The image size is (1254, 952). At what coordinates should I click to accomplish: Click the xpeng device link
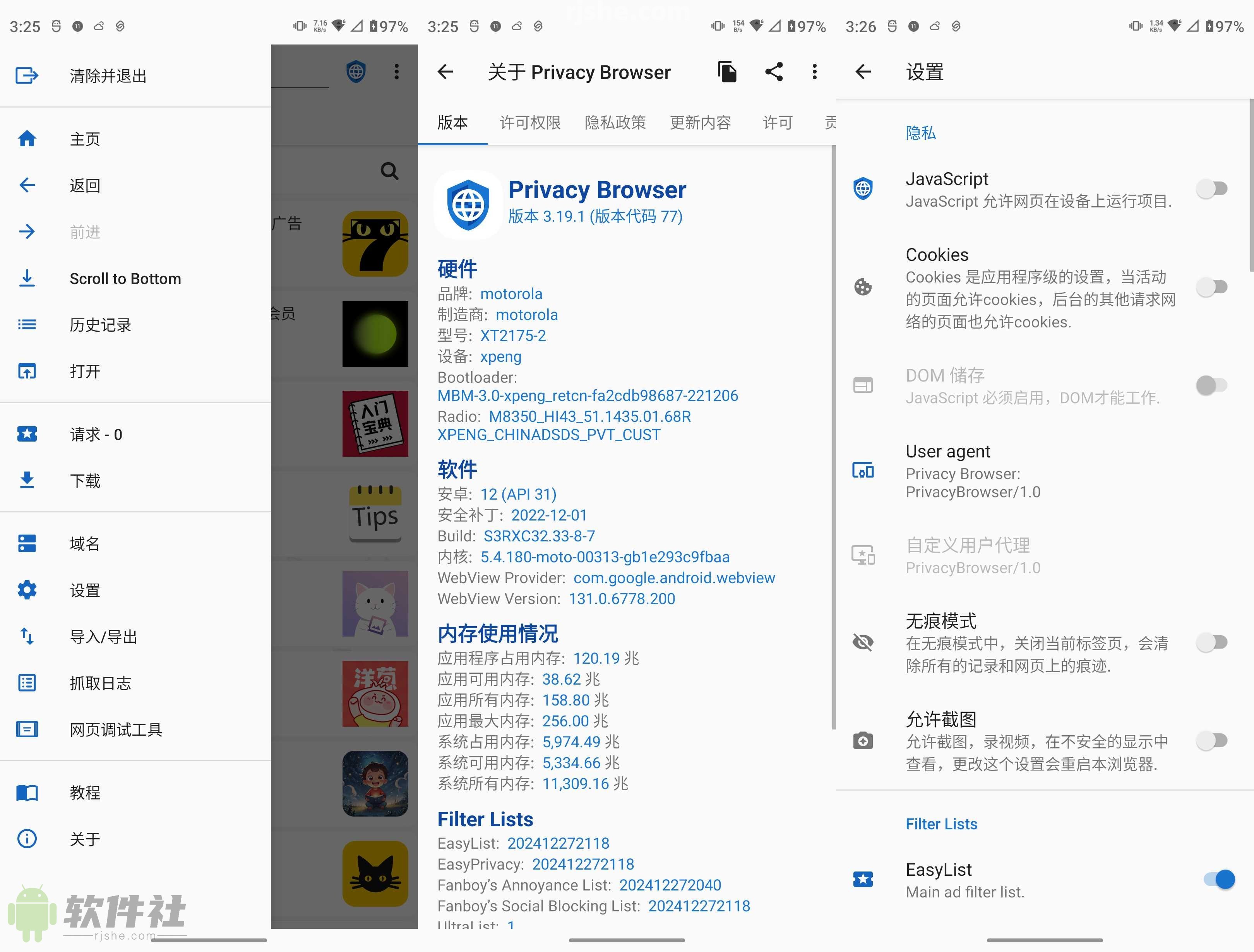[x=500, y=357]
